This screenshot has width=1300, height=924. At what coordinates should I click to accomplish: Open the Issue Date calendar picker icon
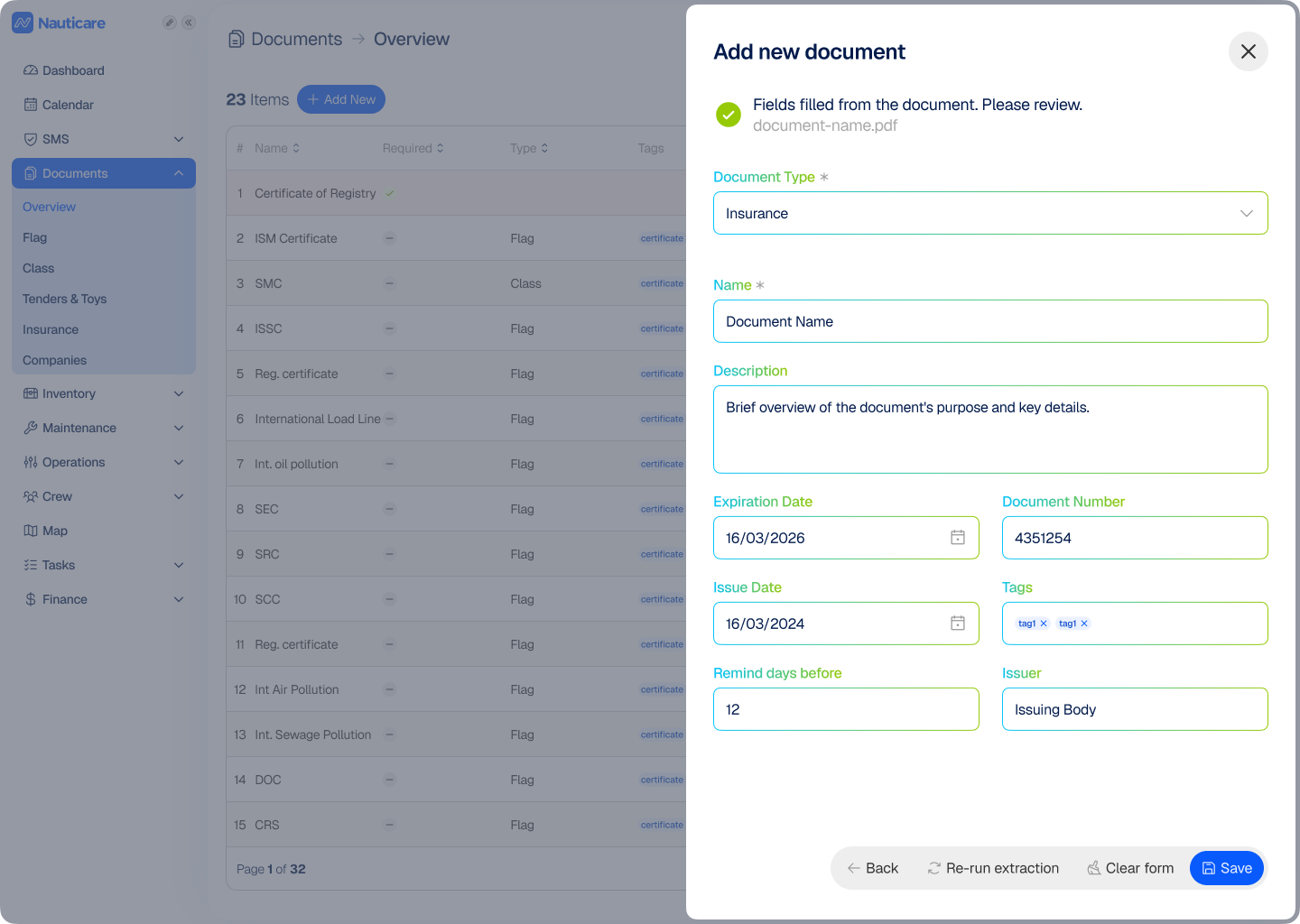click(958, 624)
